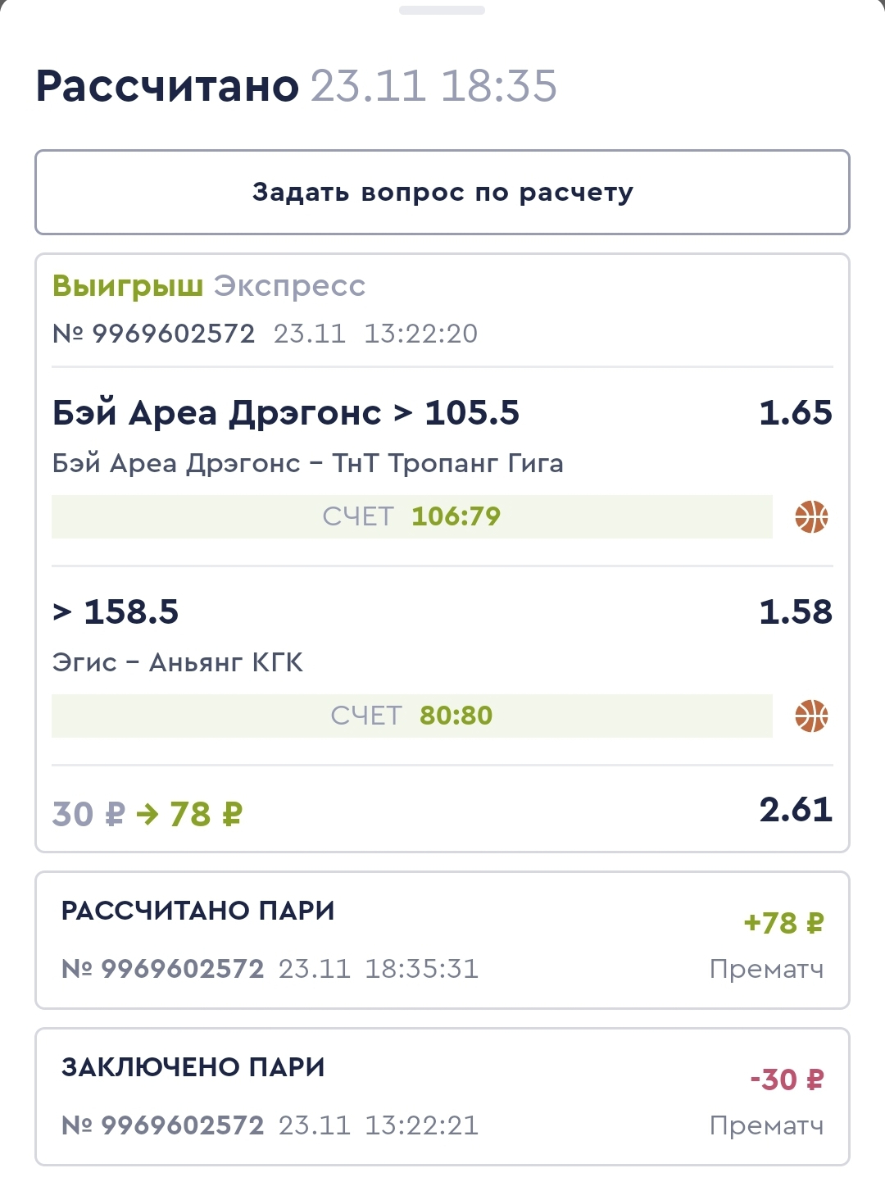
Task: Tap the -30 ₽ stake amount
Action: point(787,1080)
